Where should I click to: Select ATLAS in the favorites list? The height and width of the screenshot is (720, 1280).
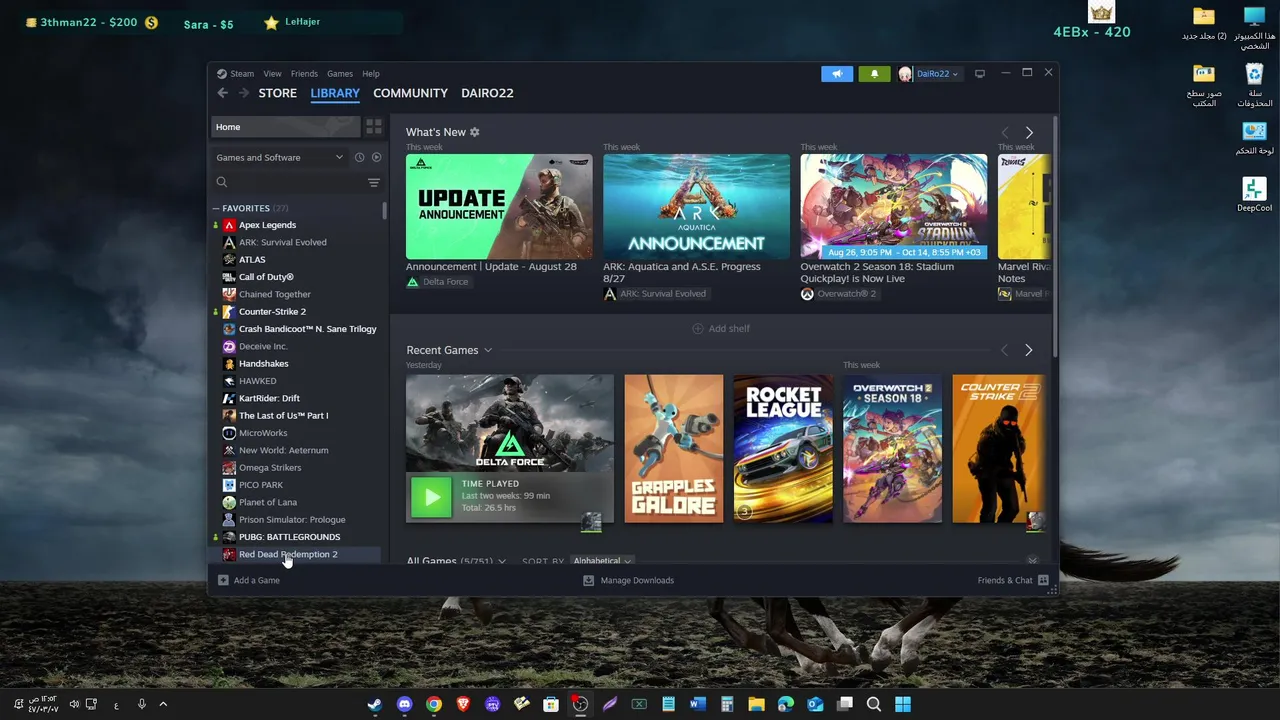point(252,259)
